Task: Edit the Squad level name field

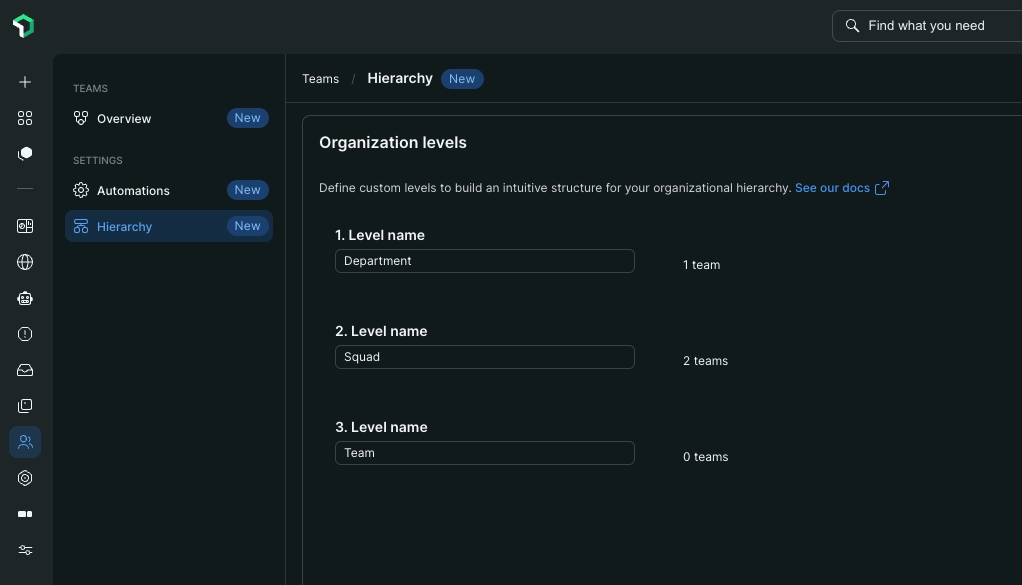Action: click(x=484, y=357)
